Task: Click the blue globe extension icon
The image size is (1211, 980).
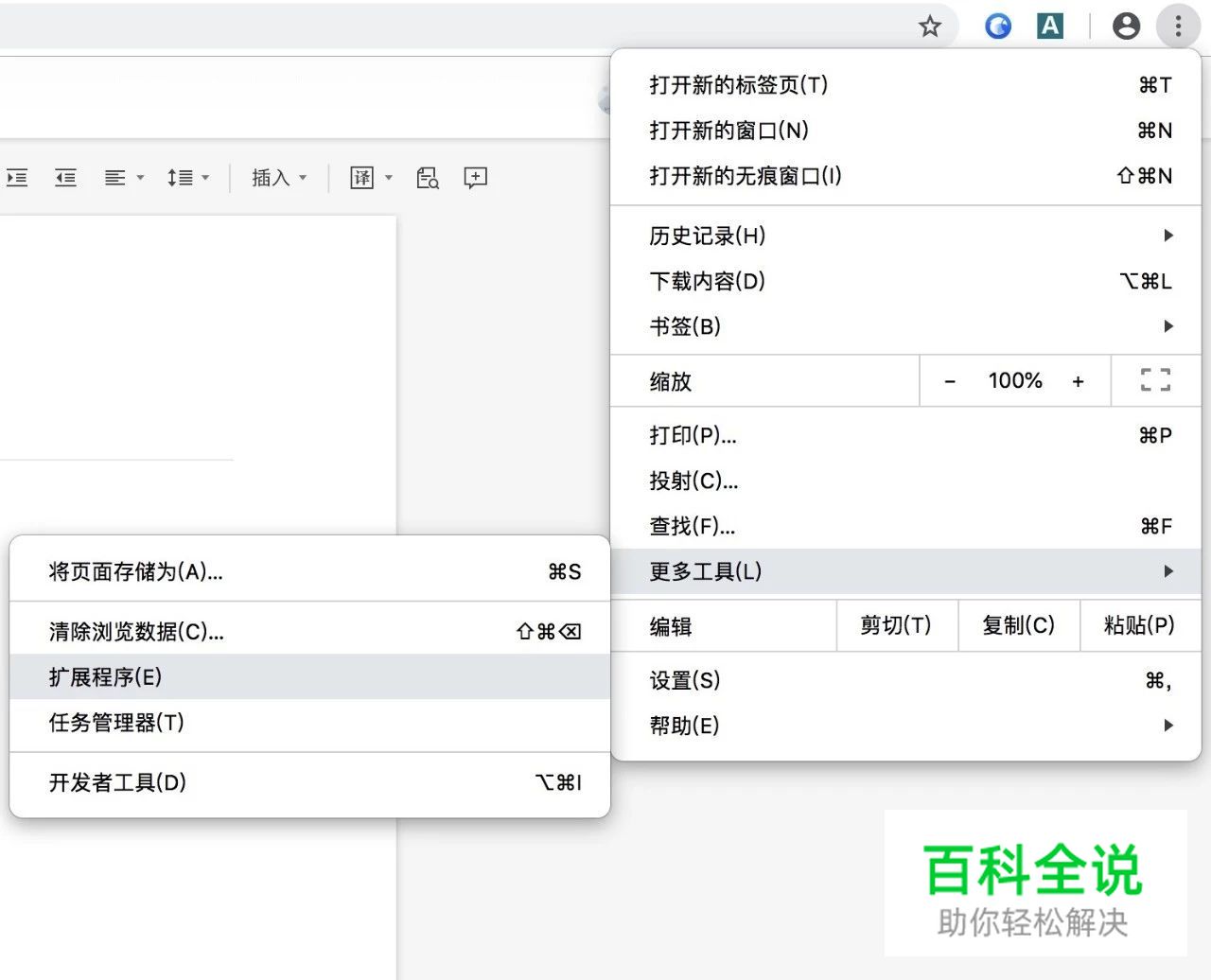Action: point(998,26)
